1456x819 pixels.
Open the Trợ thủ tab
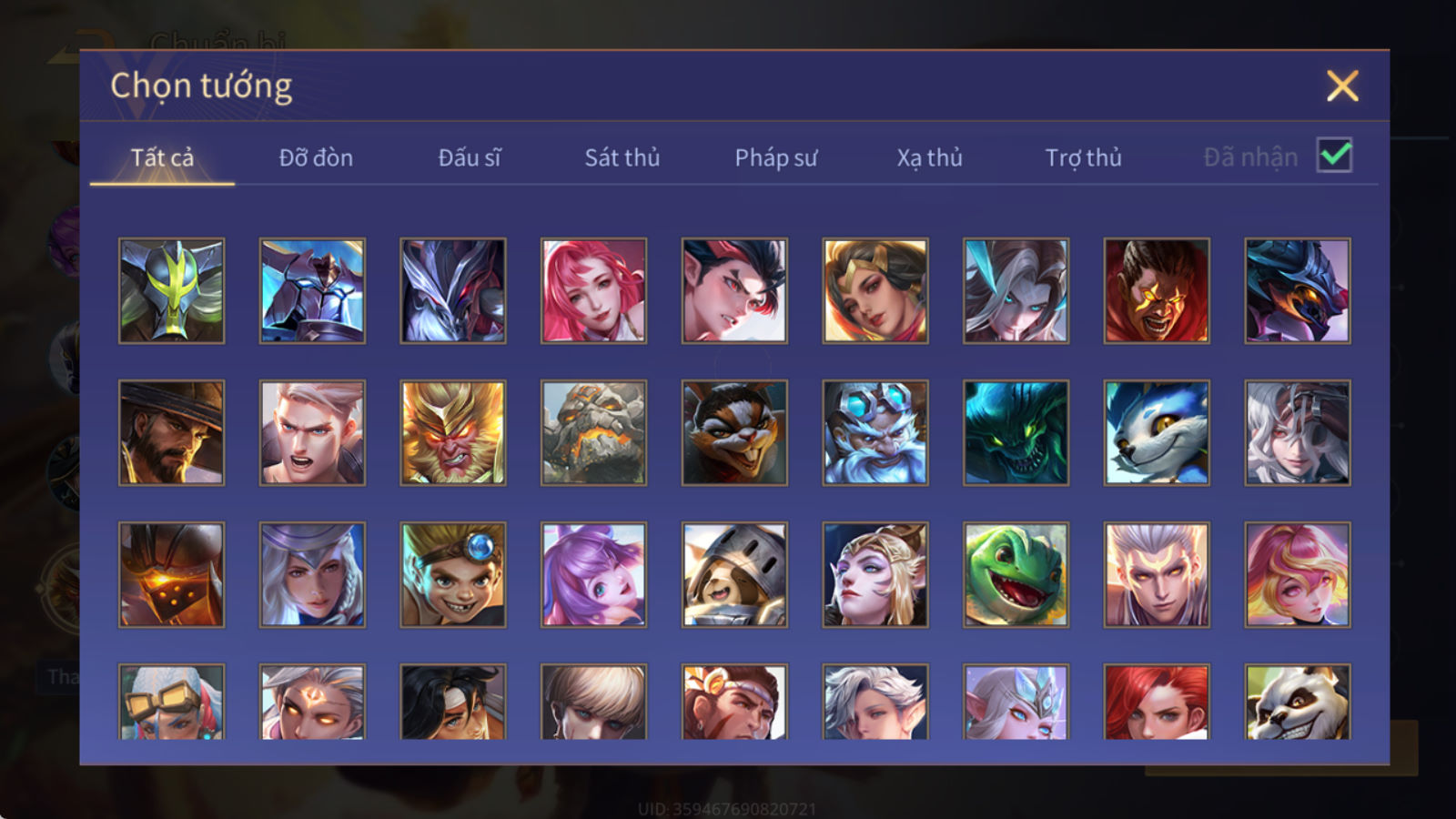pyautogui.click(x=1083, y=157)
